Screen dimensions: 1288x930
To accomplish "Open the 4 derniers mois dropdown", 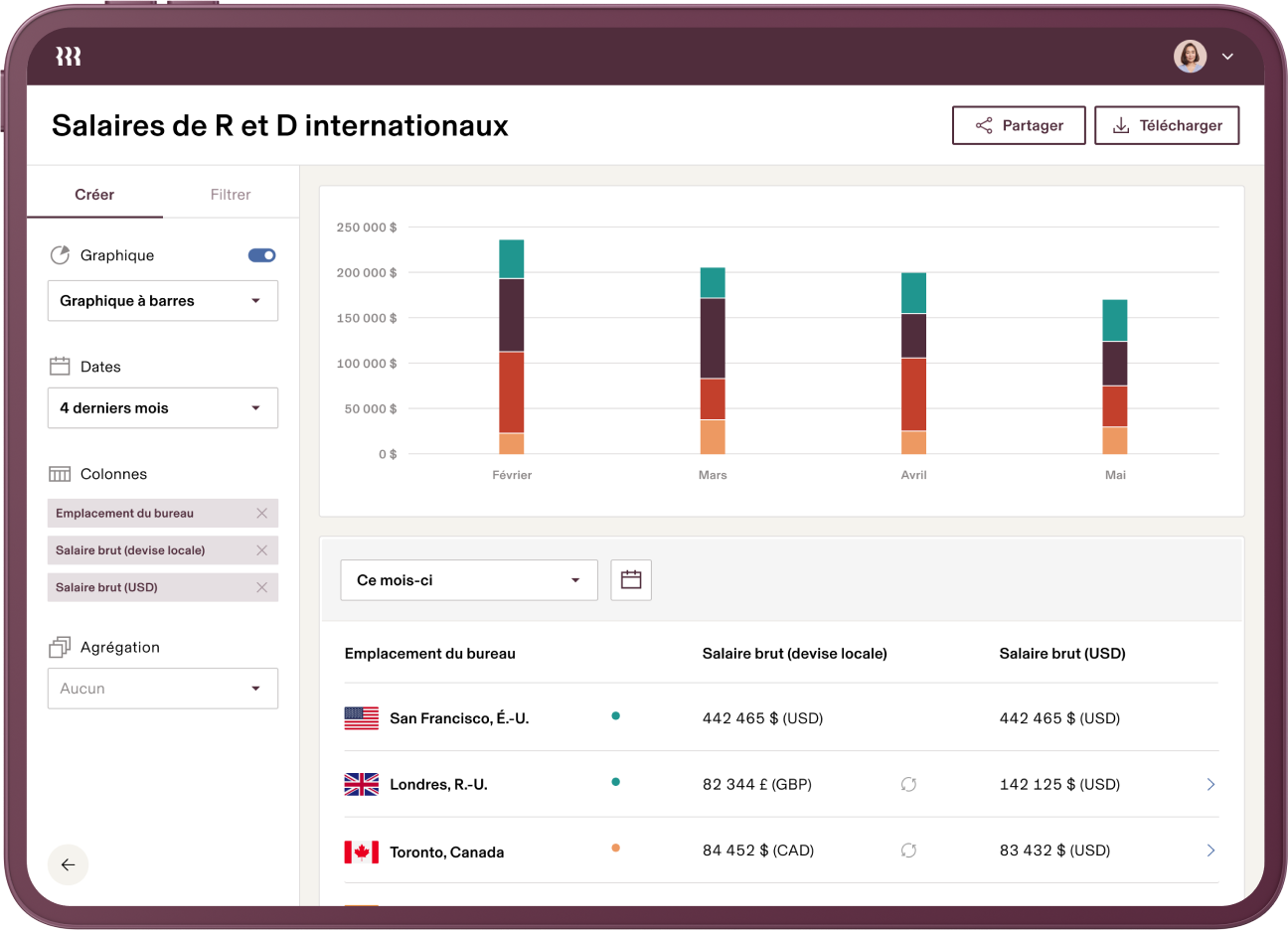I will coord(163,408).
